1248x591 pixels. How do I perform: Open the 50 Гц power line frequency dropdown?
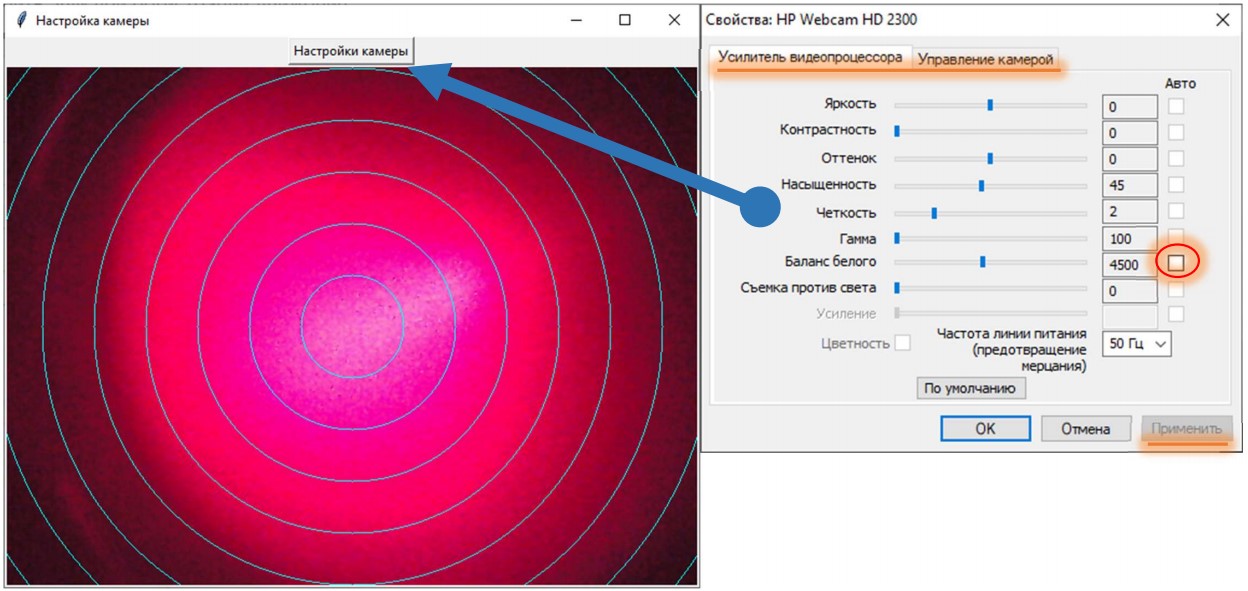click(1137, 343)
